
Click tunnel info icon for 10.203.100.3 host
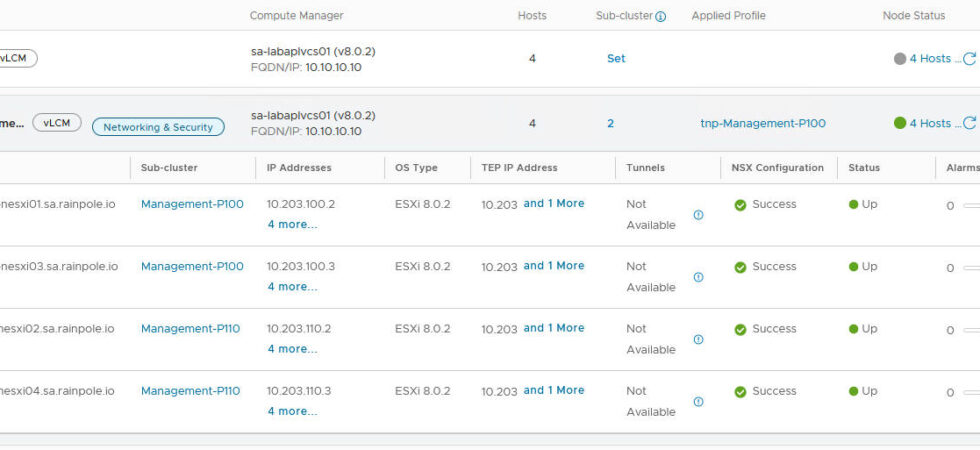pyautogui.click(x=698, y=277)
